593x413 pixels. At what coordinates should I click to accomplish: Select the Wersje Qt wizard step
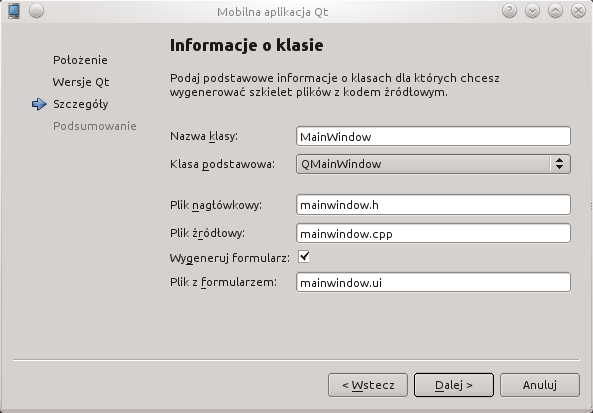tap(81, 82)
